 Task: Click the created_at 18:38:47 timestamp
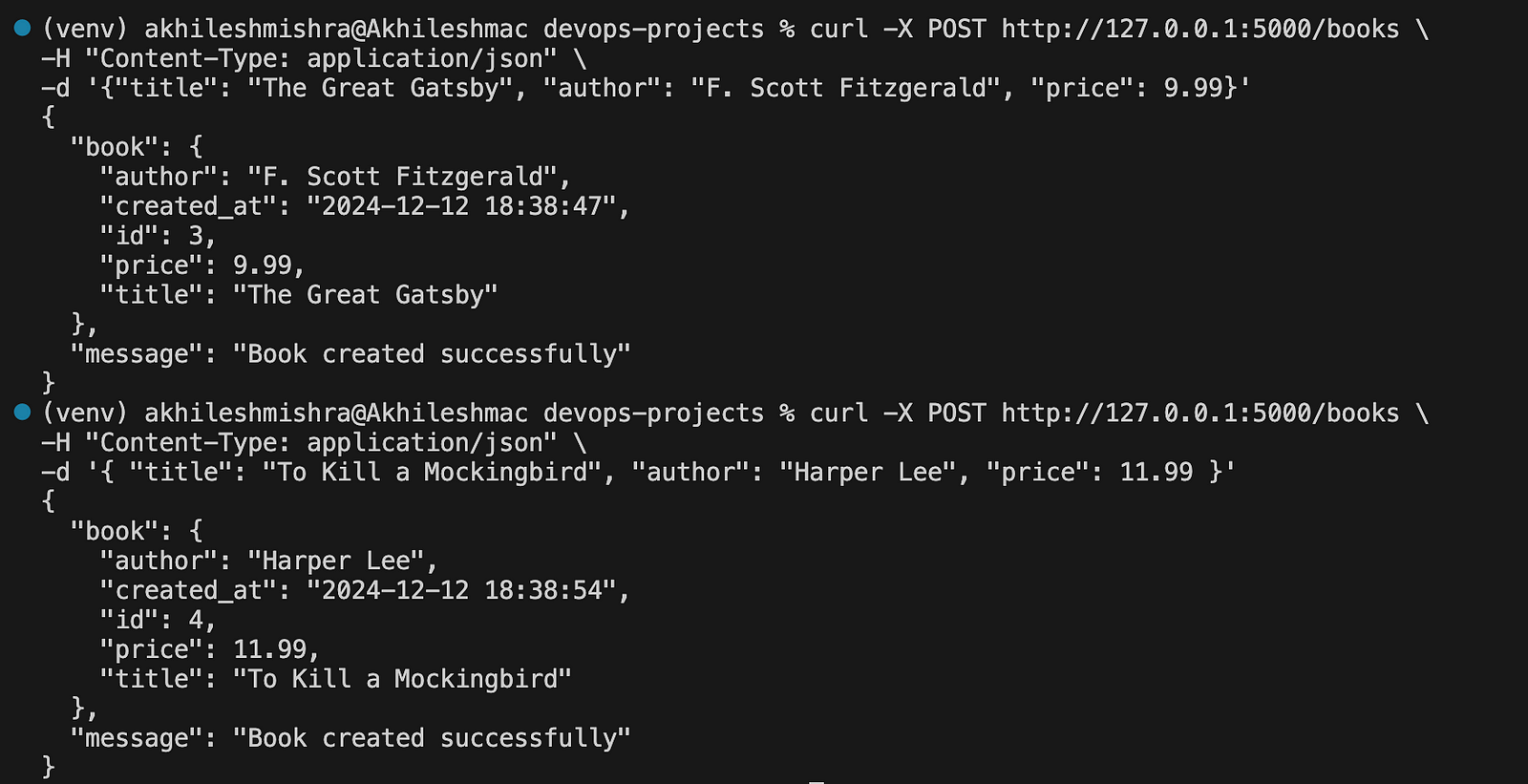tap(461, 206)
